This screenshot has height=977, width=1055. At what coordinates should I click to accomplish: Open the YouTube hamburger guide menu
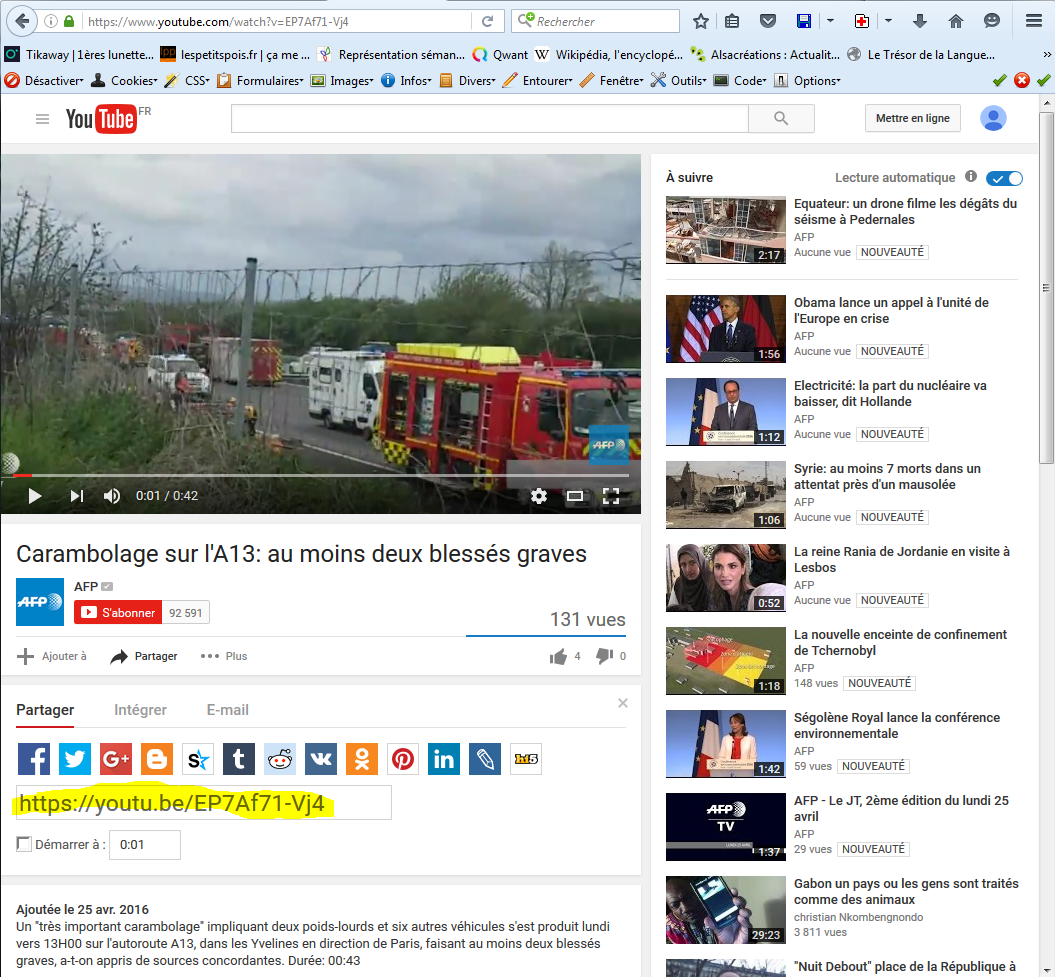[x=42, y=119]
